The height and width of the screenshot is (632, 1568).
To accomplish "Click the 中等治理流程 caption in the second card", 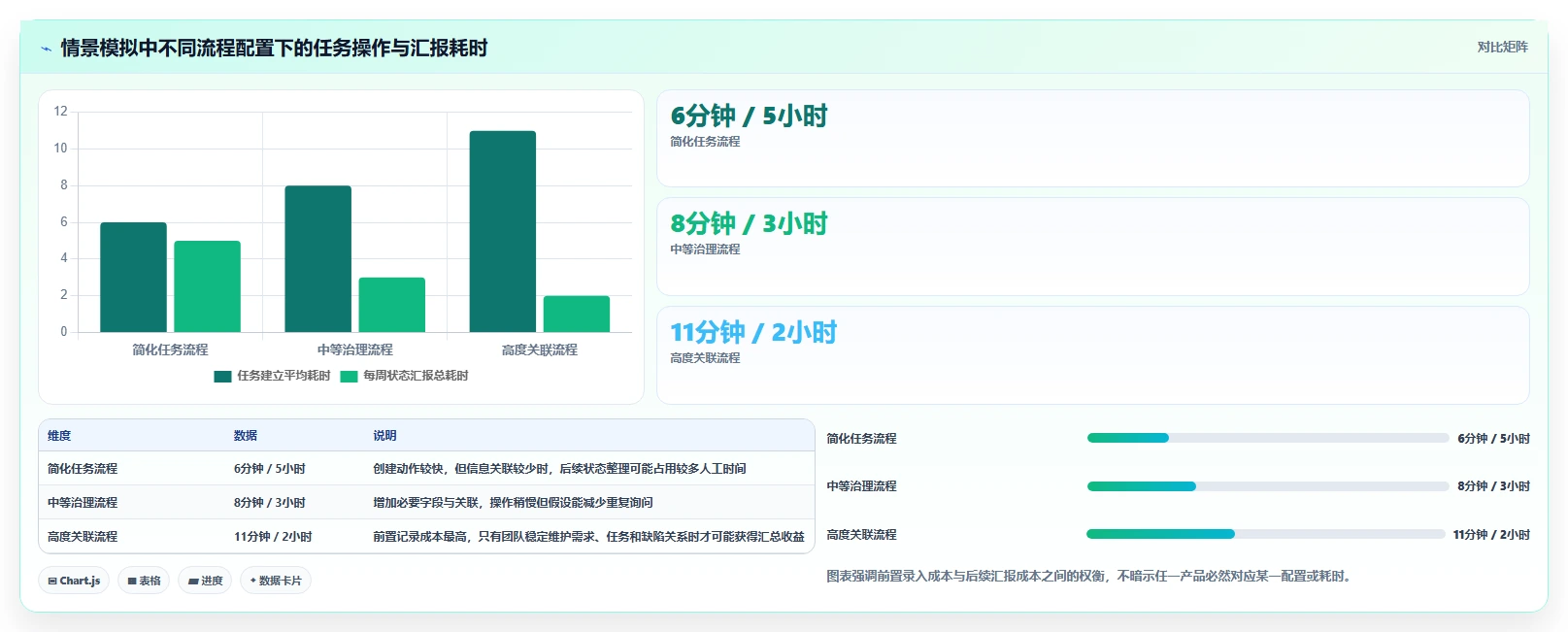I will tap(705, 249).
